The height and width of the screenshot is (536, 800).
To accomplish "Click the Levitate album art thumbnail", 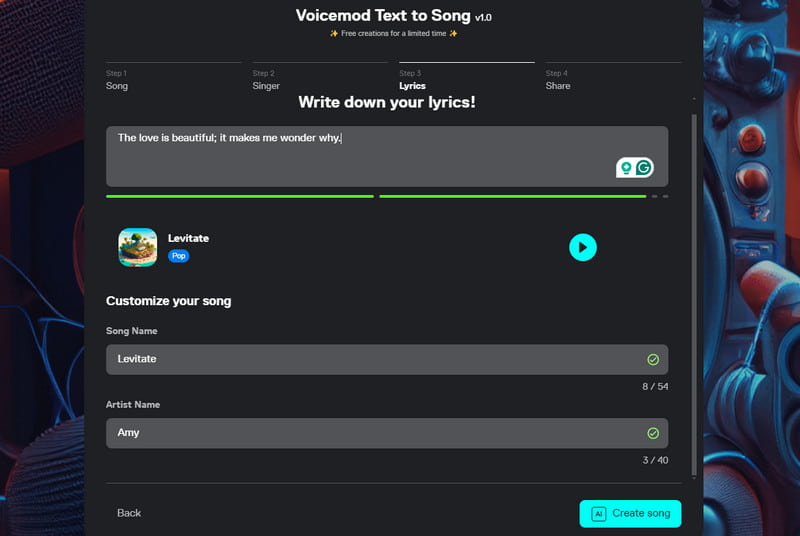I will click(137, 247).
